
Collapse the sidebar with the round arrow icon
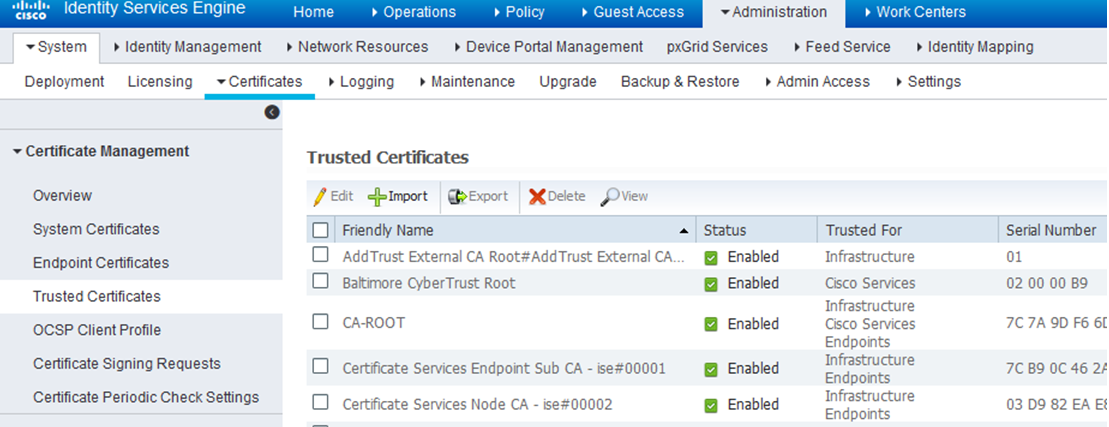(x=272, y=112)
